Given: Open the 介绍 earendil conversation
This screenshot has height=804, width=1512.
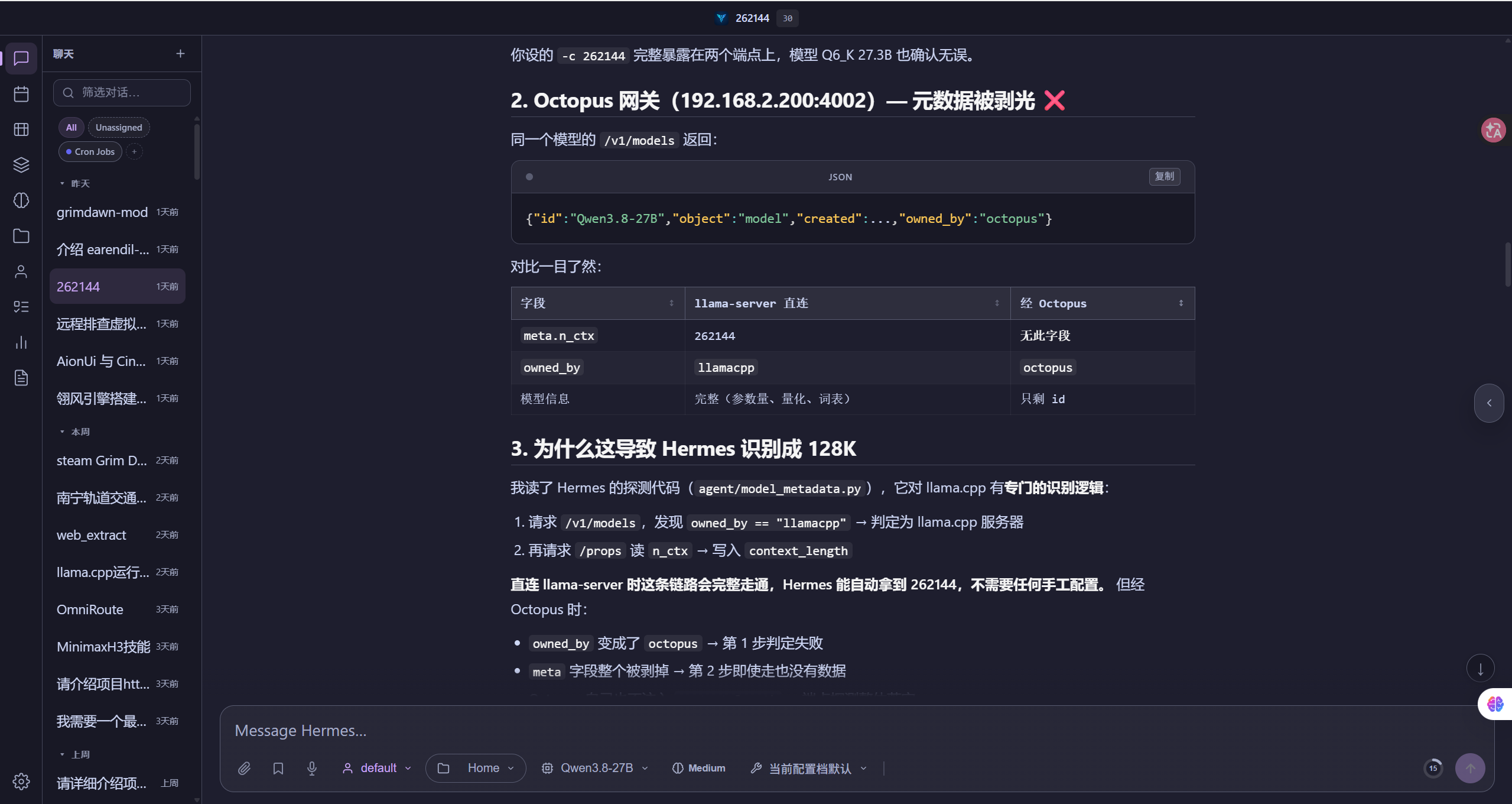Looking at the screenshot, I should (118, 249).
